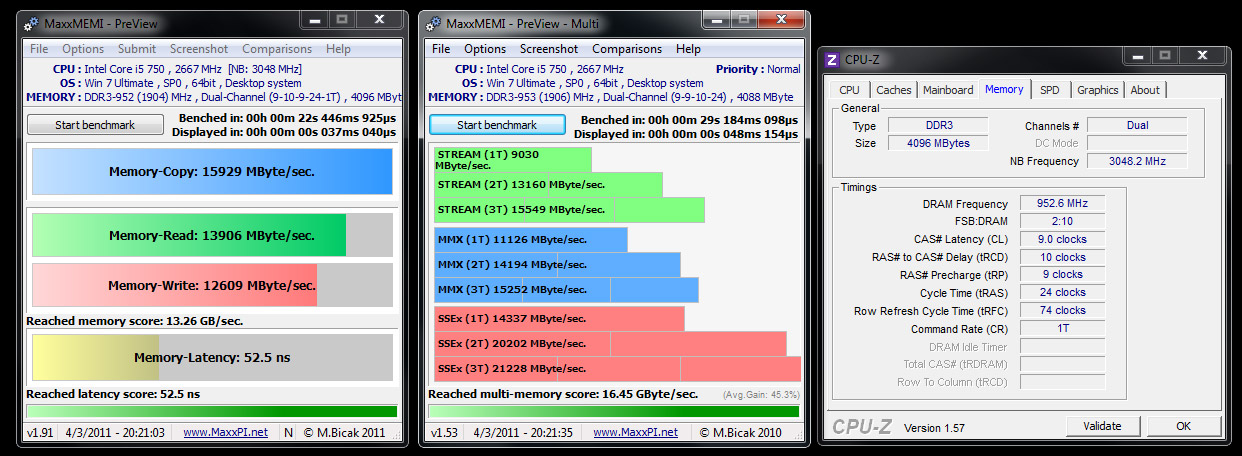1242x456 pixels.
Task: Open Comparisons menu in MaxxMEMI PreView
Action: point(278,49)
